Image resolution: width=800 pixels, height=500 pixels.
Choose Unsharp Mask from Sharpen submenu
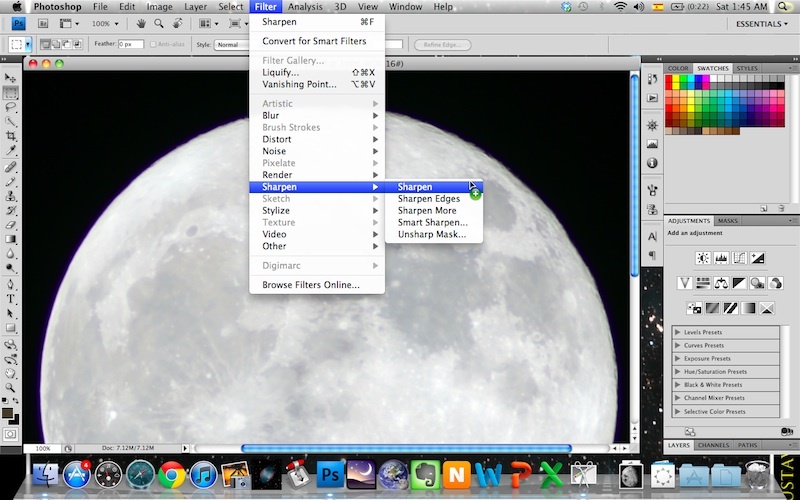point(432,235)
